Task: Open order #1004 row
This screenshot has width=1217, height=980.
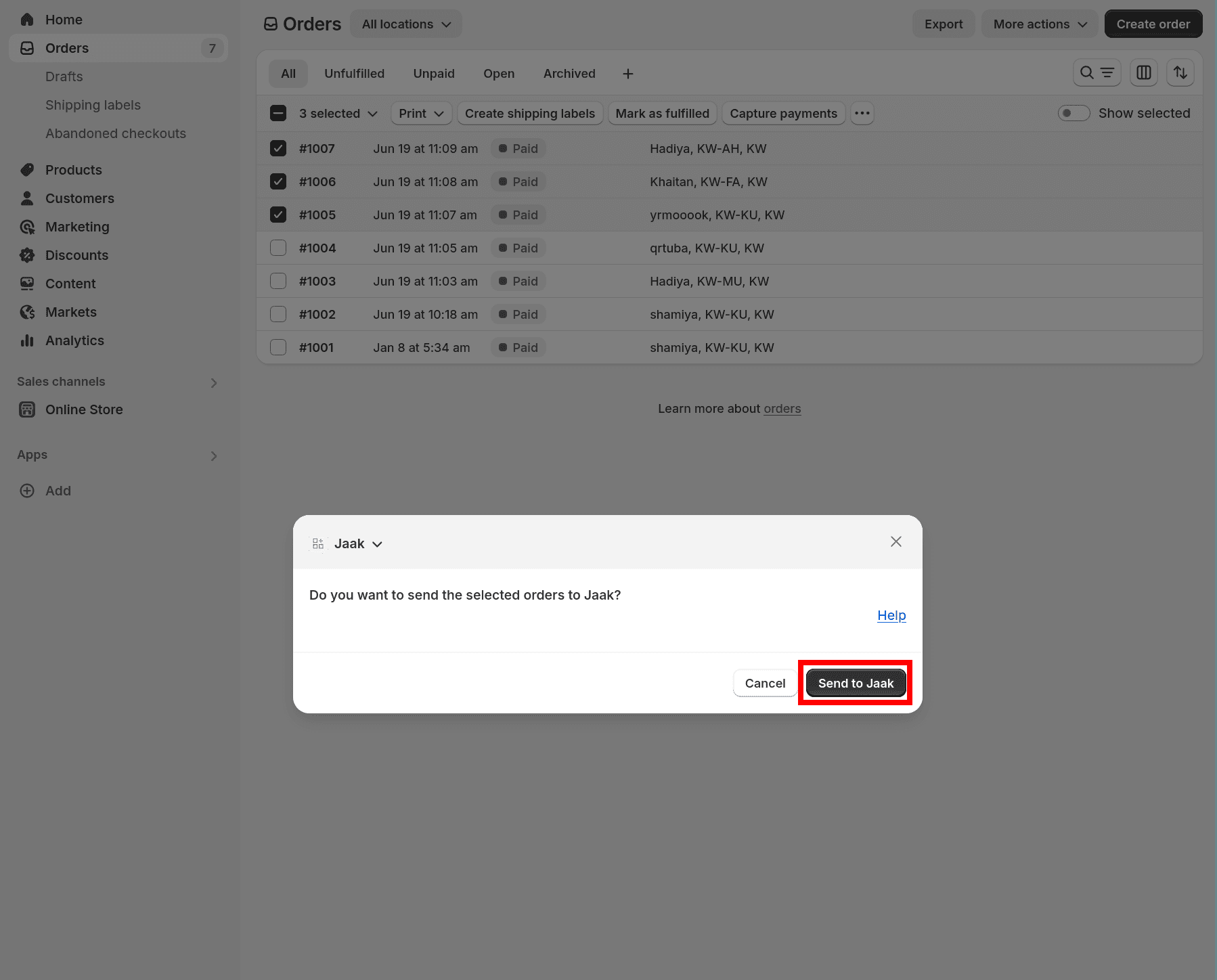Action: [x=729, y=248]
